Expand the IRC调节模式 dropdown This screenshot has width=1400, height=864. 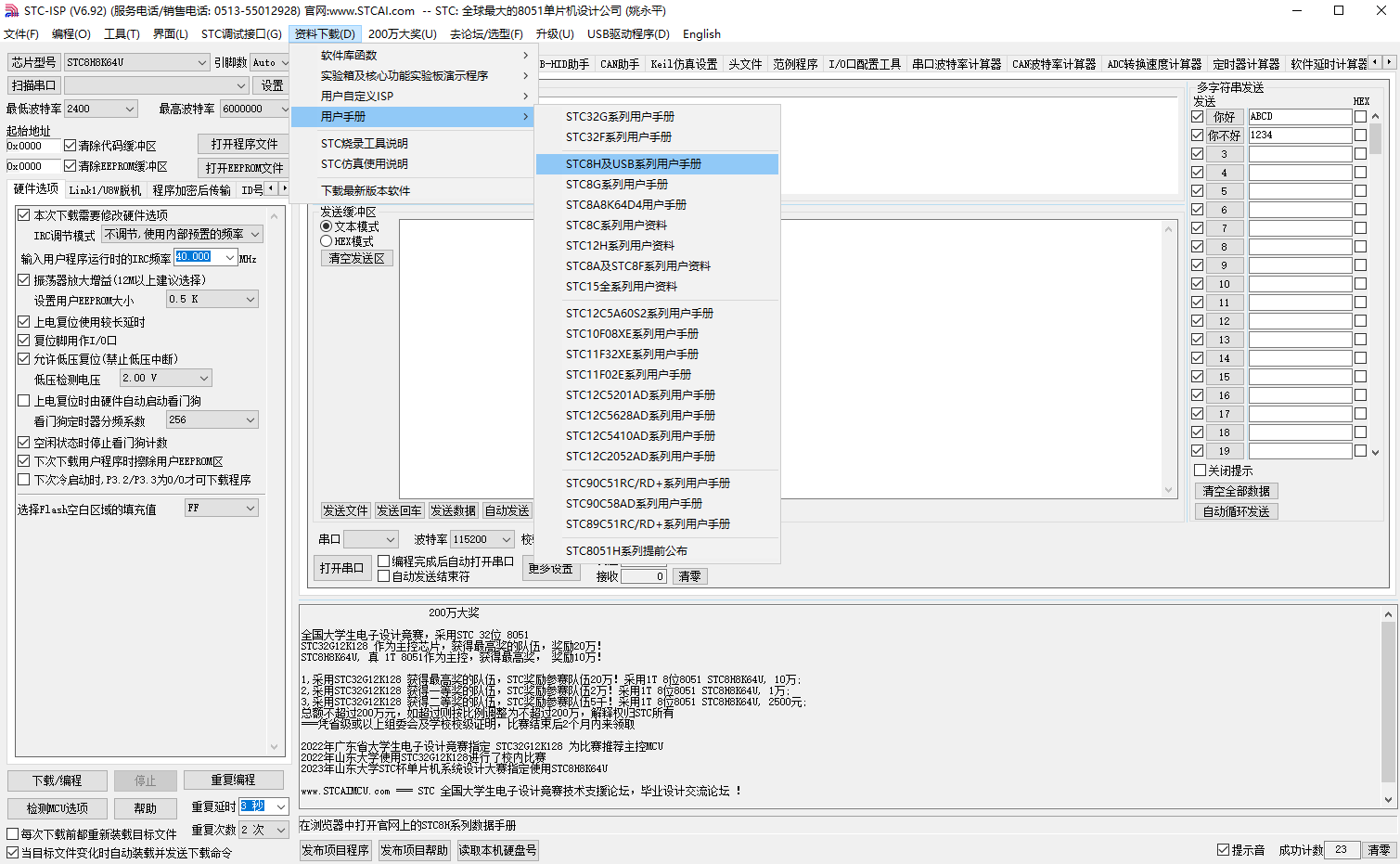(x=181, y=234)
